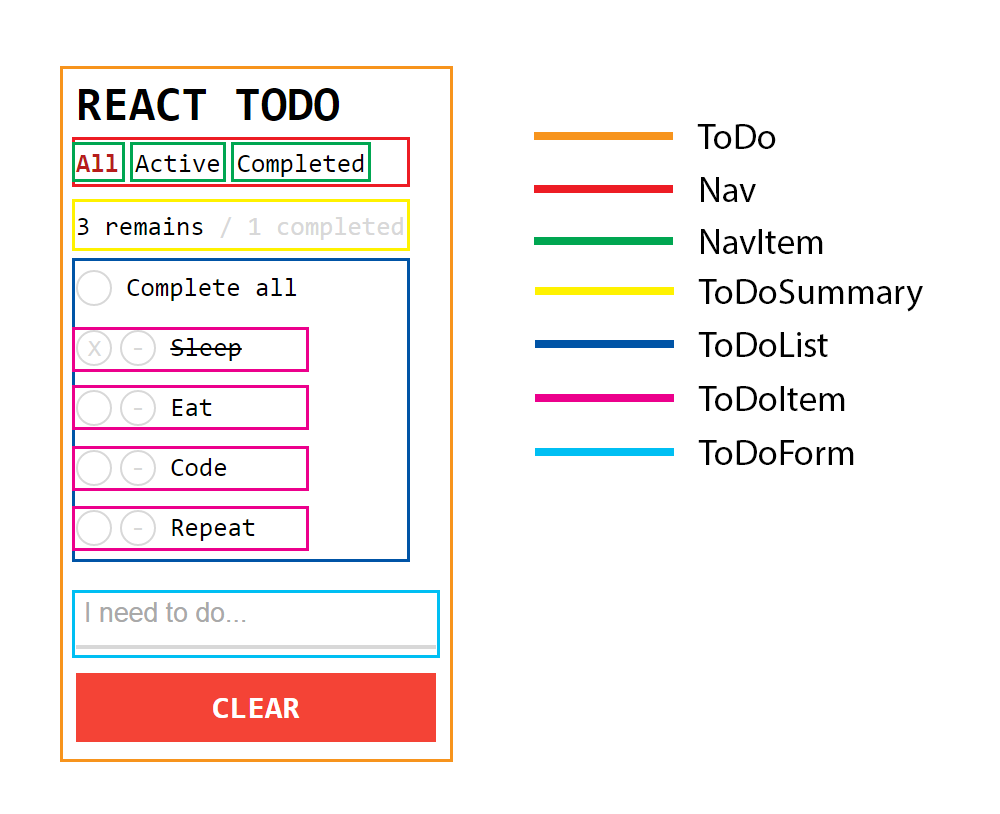Switch to the Completed filter tab
The width and height of the screenshot is (1000, 814).
click(301, 163)
